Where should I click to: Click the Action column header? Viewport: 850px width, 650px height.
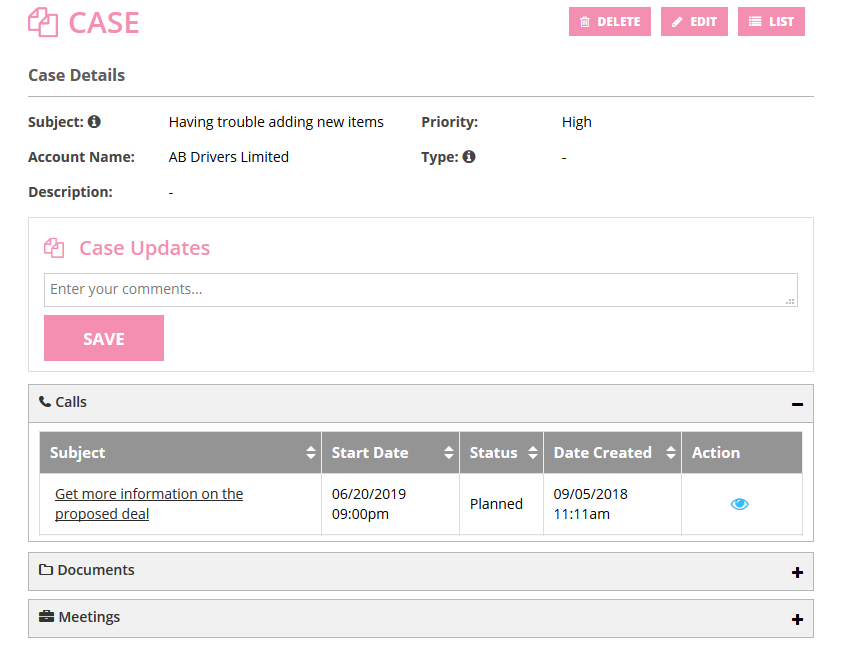(x=742, y=453)
